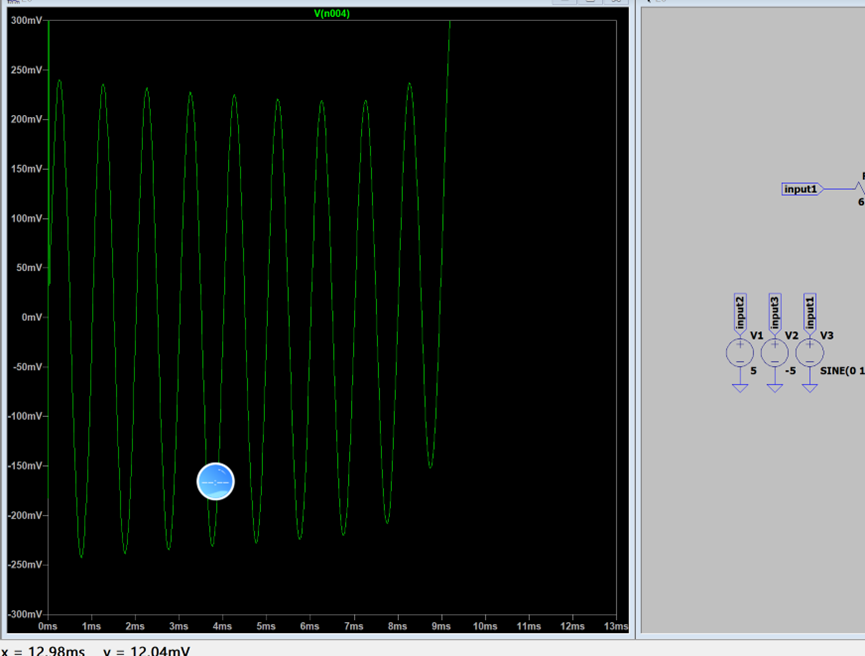
Task: Select the V2 voltage source symbol
Action: [775, 353]
